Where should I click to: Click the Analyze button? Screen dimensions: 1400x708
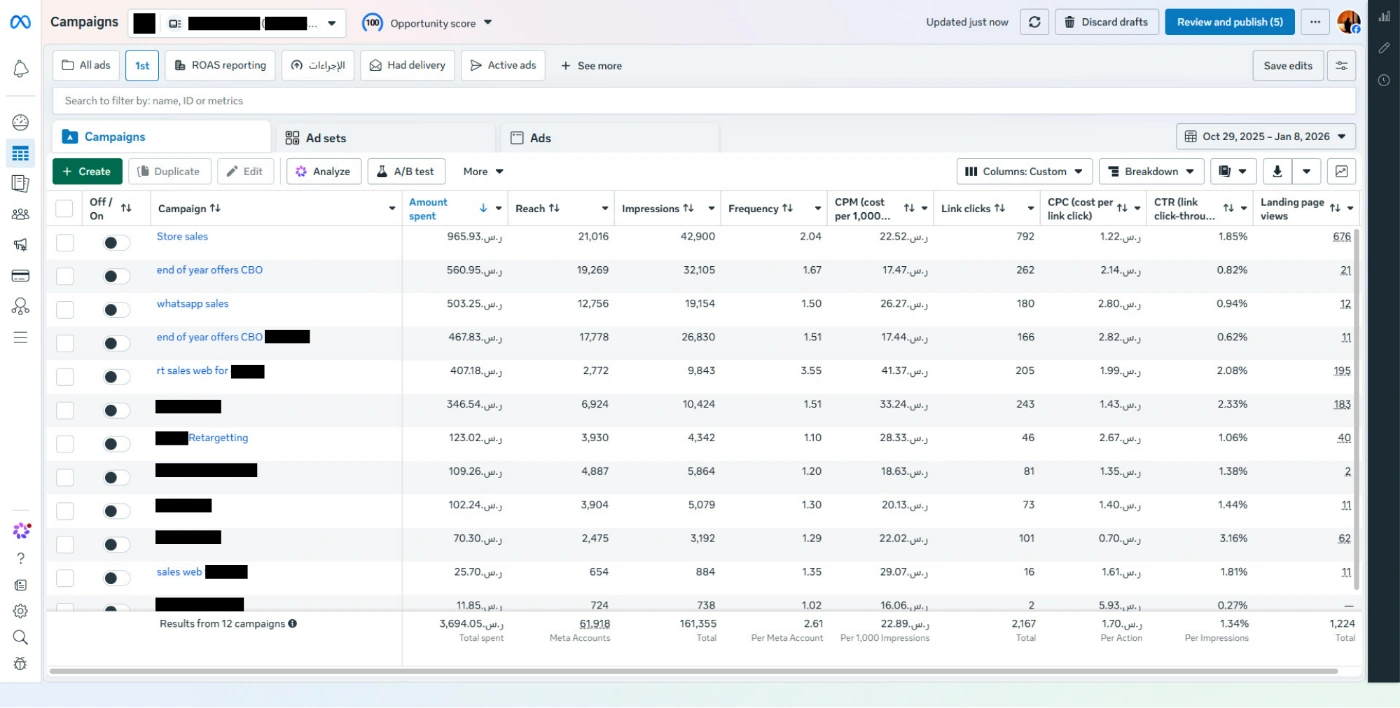click(324, 171)
